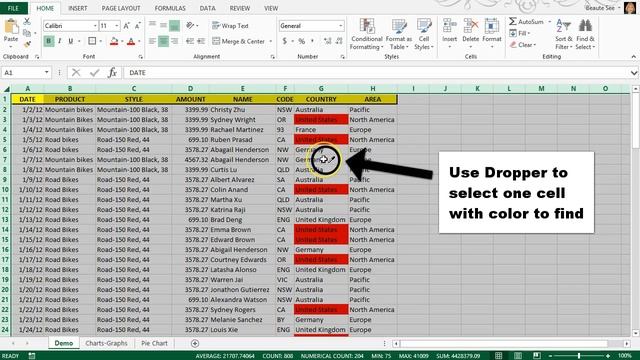The height and width of the screenshot is (360, 640).
Task: Open the General number format dropdown
Action: point(340,26)
